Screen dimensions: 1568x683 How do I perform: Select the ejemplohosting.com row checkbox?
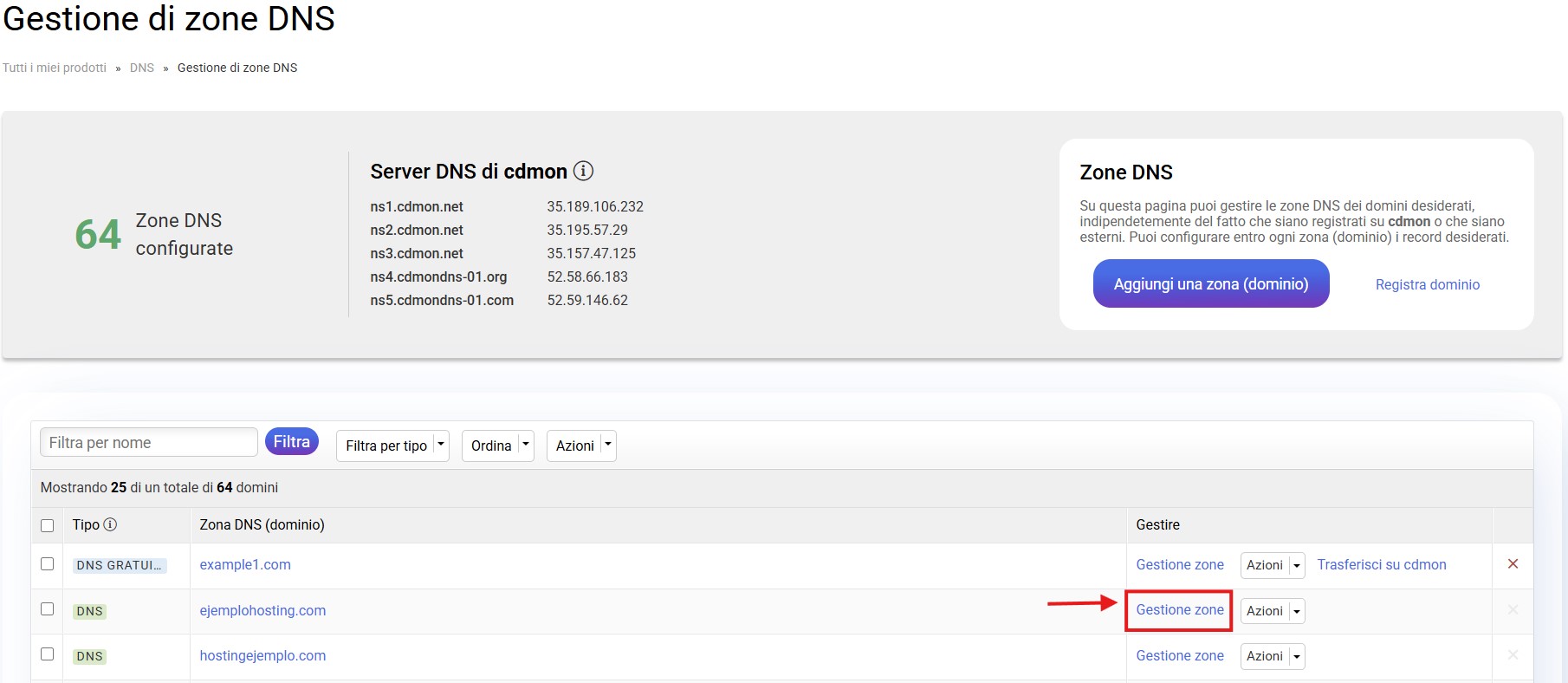tap(48, 609)
